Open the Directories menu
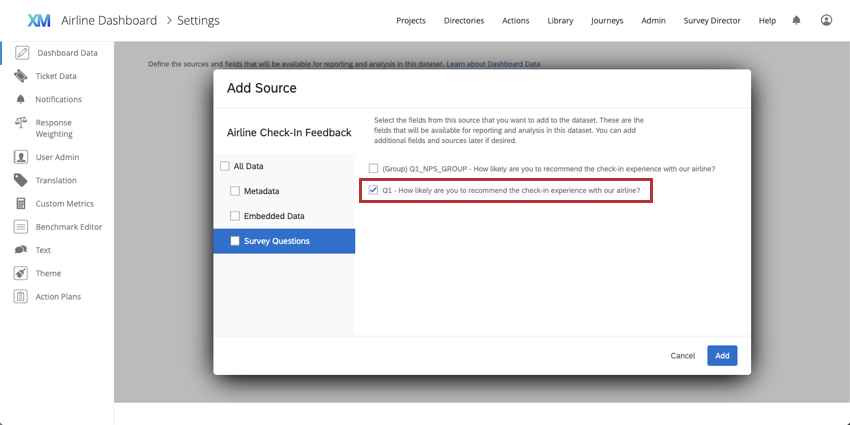Viewport: 850px width, 425px height. tap(464, 21)
